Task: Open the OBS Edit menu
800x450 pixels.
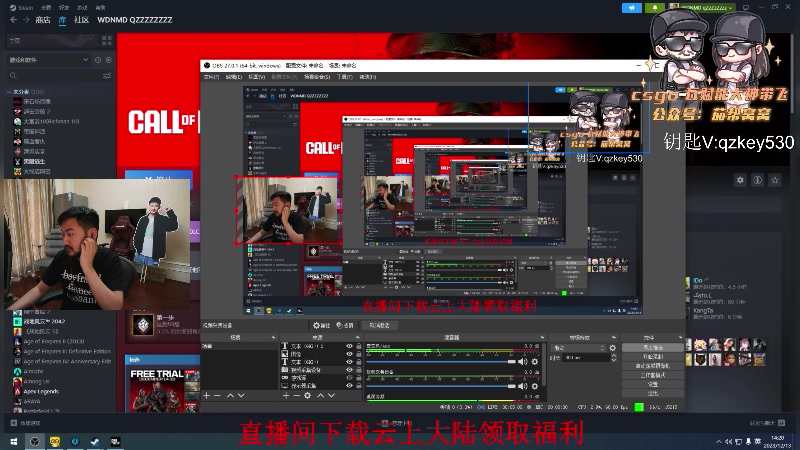Action: 234,77
